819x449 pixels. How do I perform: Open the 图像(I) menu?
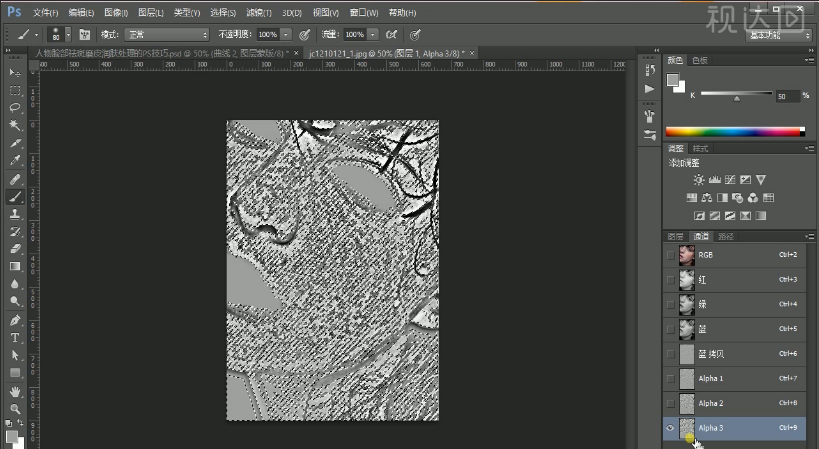pos(116,13)
